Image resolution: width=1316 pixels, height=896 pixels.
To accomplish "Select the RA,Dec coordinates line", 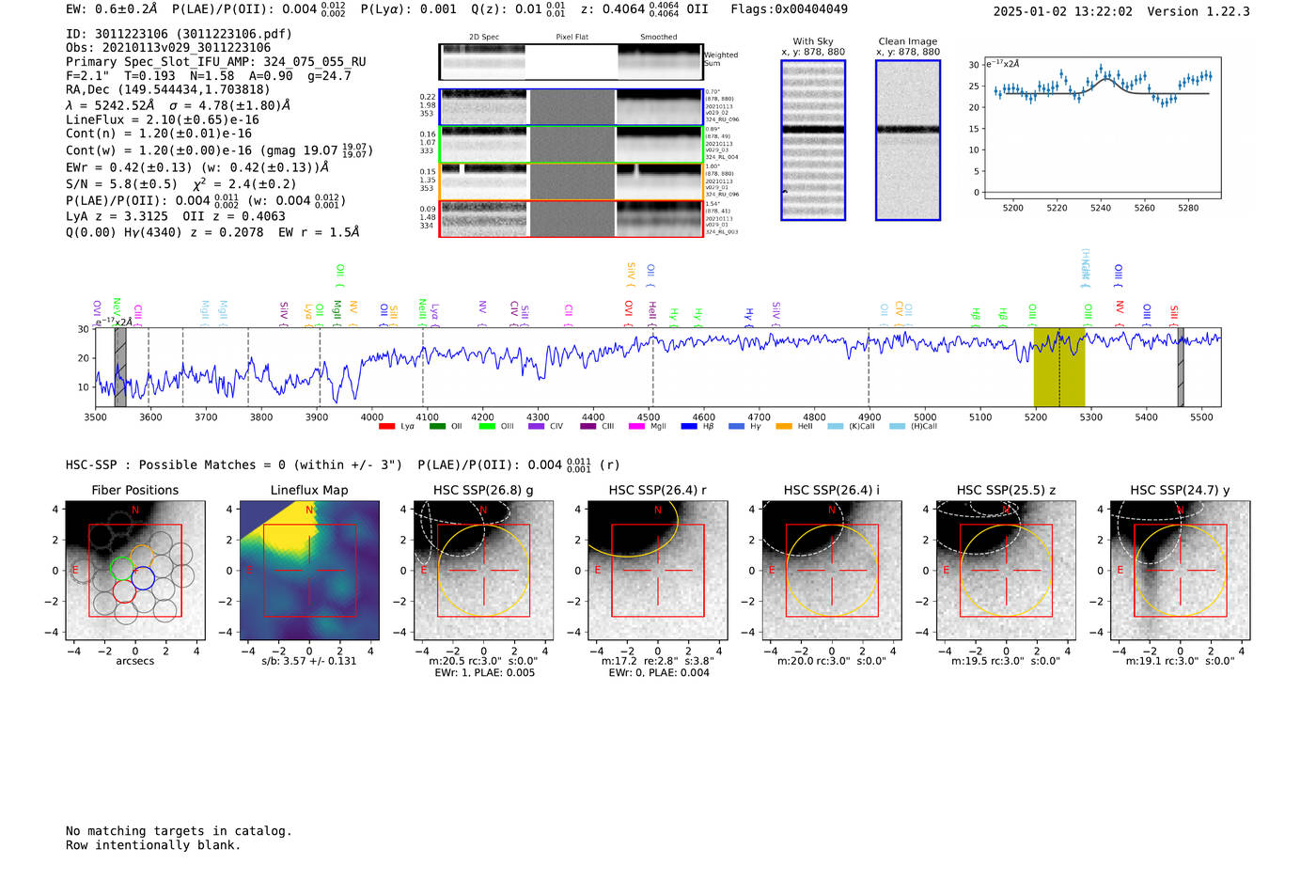I will tap(168, 90).
